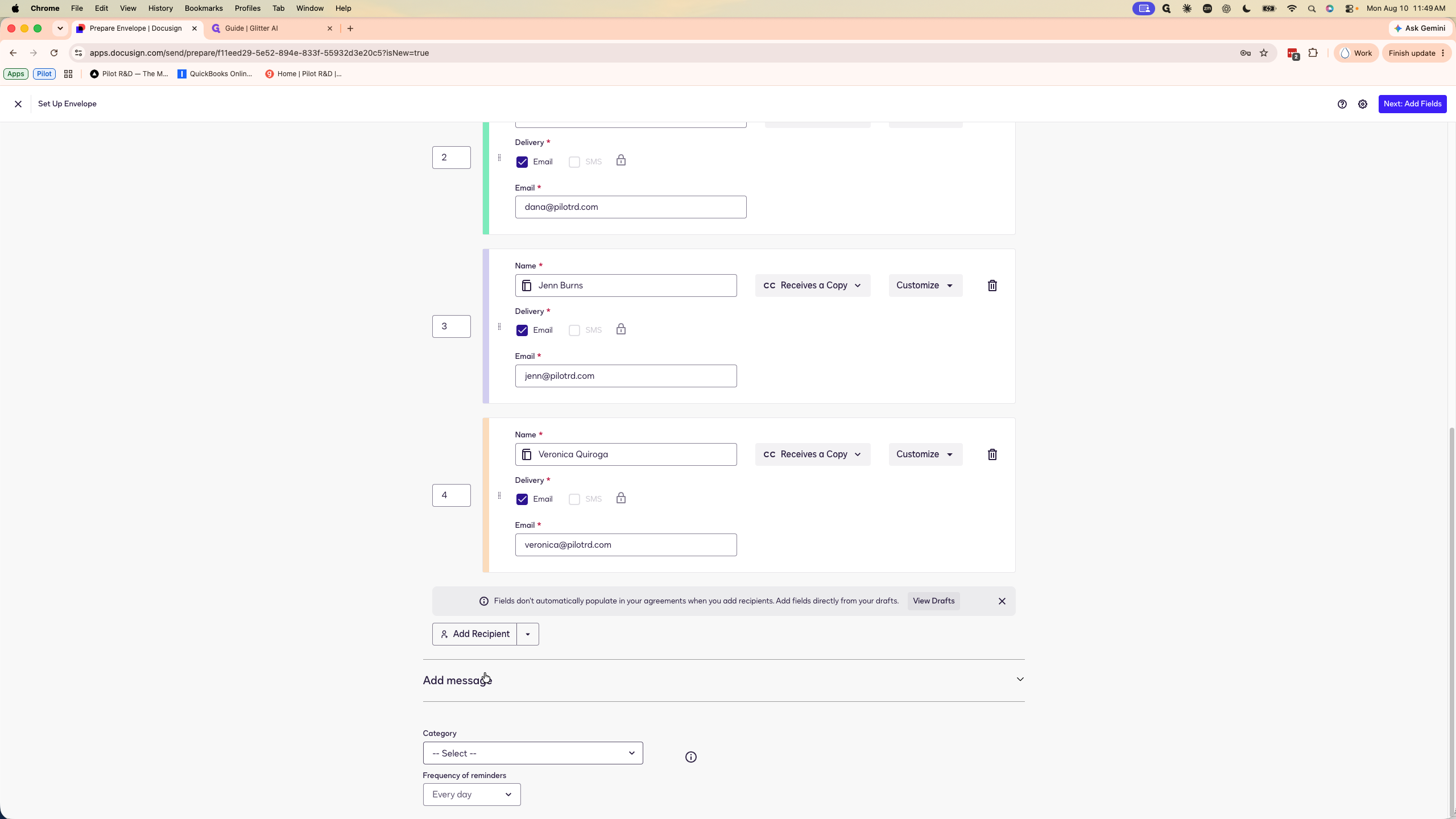The image size is (1456, 819).
Task: Open the saved passwords key icon
Action: point(1245,53)
